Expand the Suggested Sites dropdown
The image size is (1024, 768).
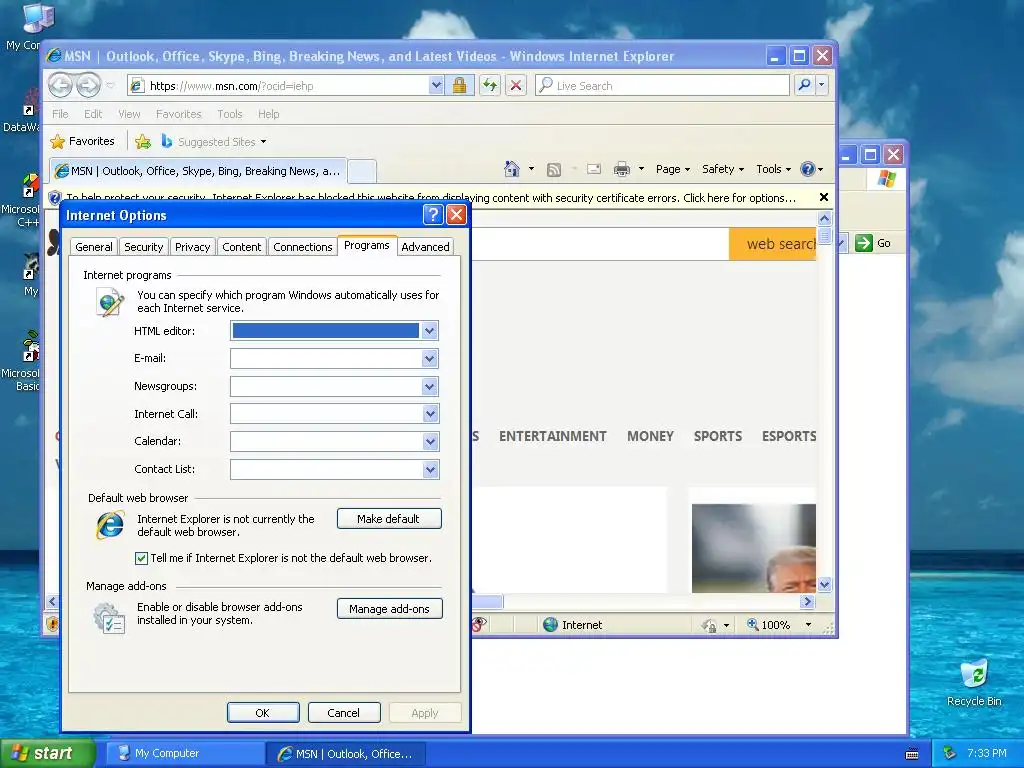[263, 142]
